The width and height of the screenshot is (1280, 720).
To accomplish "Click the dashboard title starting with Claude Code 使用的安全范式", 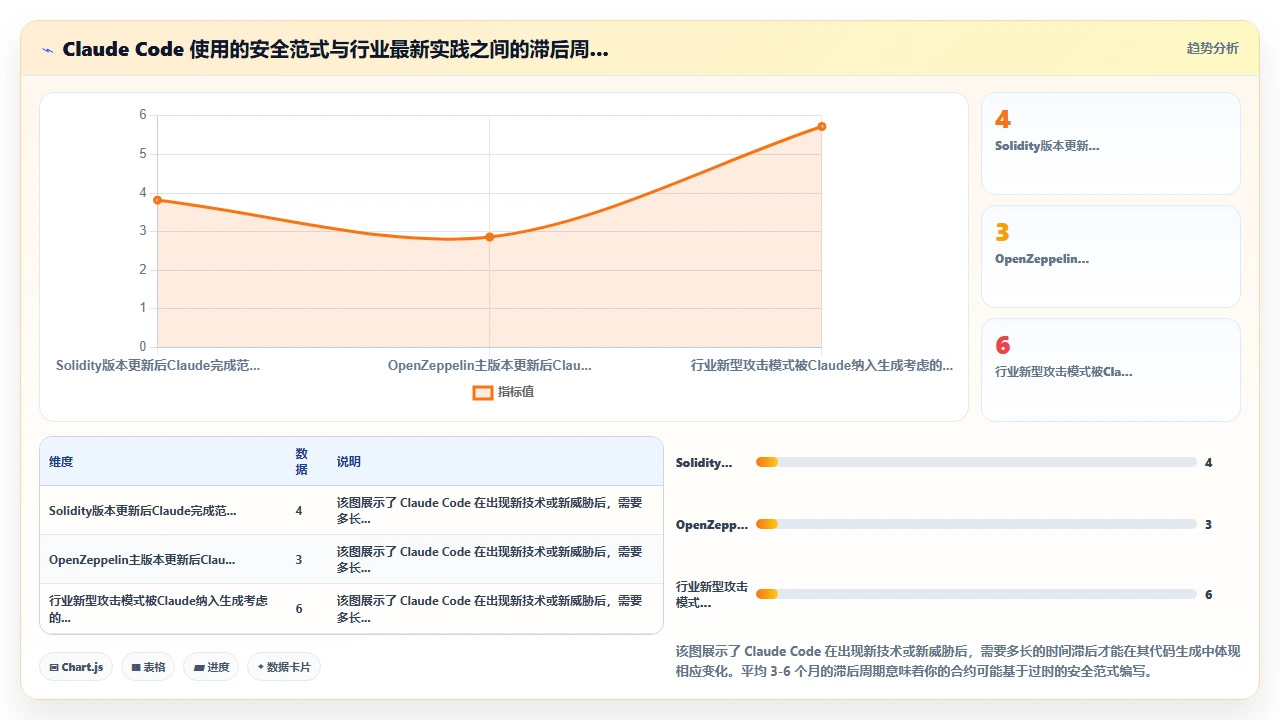I will [x=335, y=49].
